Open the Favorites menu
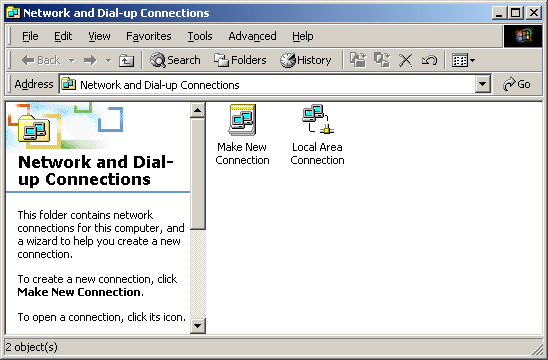548x360 pixels. tap(149, 36)
